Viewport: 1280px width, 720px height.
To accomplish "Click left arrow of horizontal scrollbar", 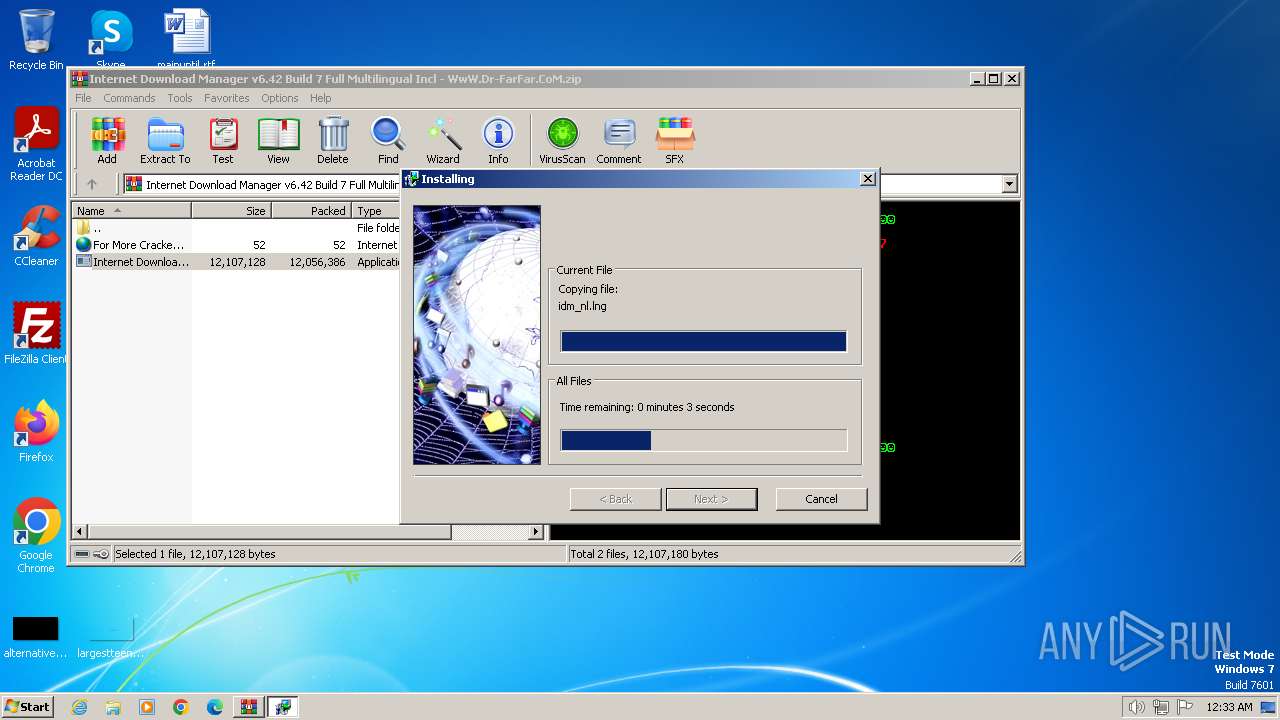I will click(x=80, y=532).
